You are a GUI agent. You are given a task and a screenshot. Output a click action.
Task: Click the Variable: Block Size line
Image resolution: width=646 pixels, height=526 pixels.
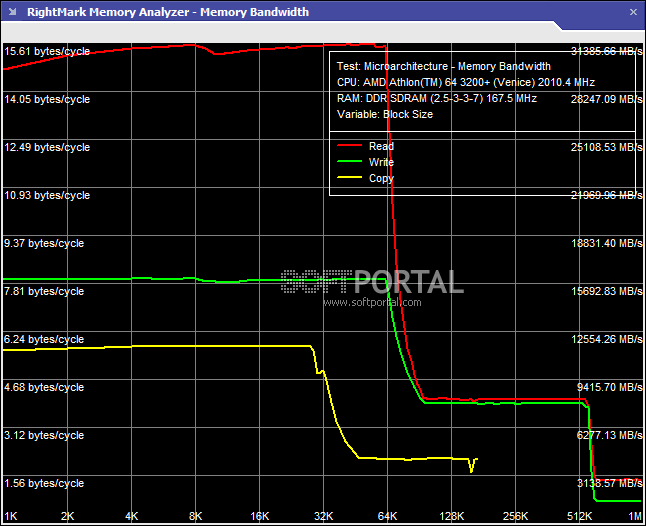point(385,115)
